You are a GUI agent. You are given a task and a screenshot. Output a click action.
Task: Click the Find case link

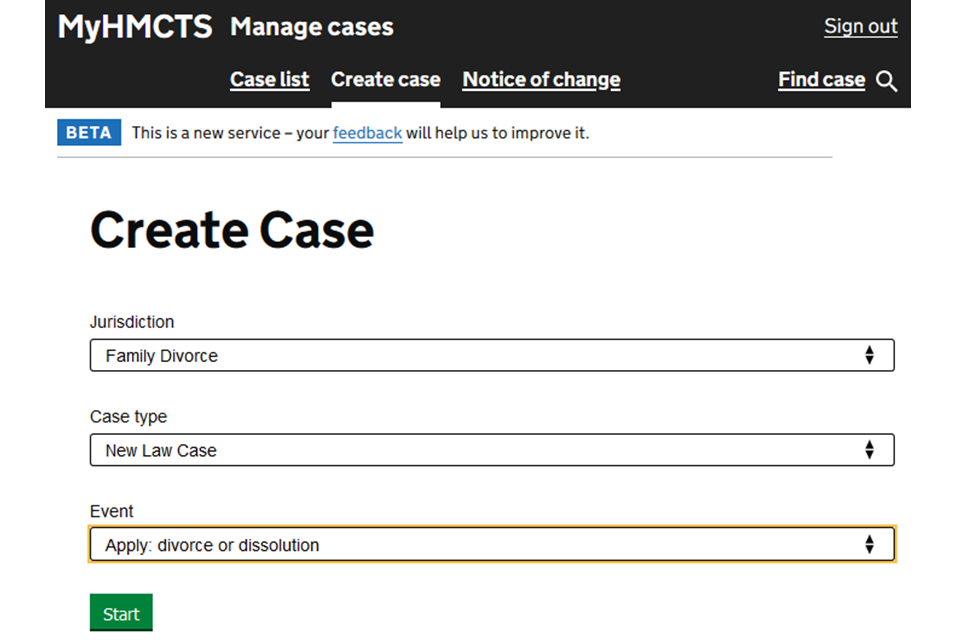pos(821,80)
